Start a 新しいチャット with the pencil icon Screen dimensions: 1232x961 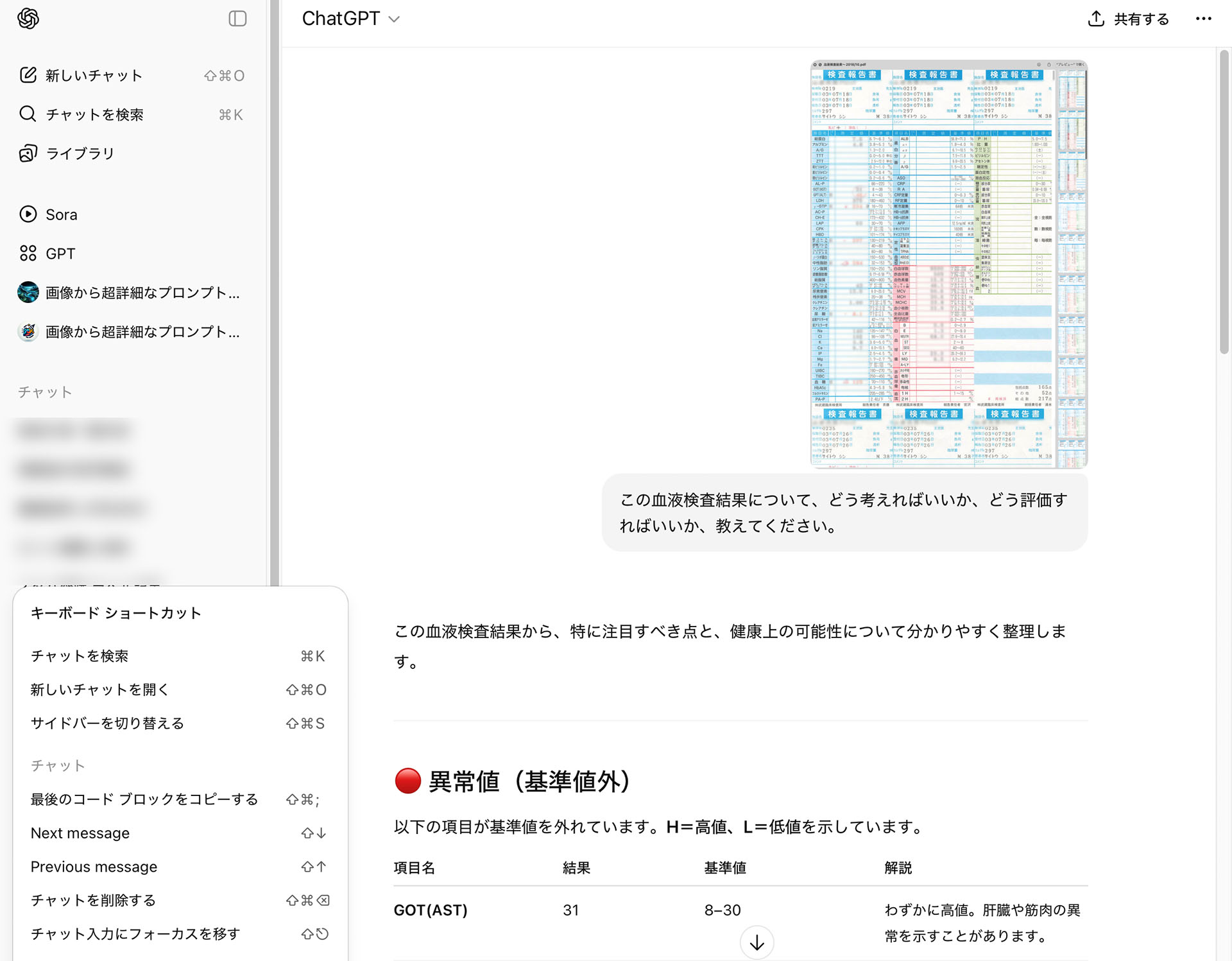point(28,75)
